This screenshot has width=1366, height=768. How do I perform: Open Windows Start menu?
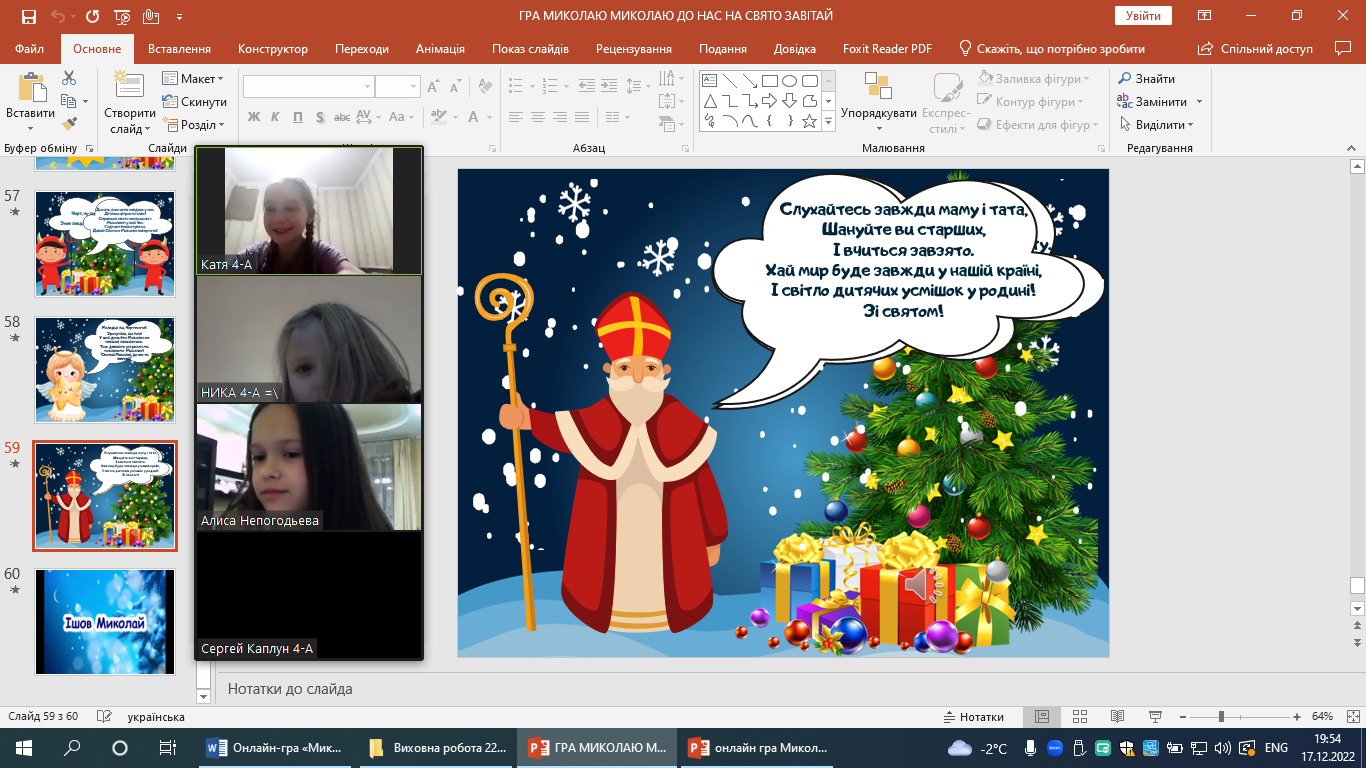click(23, 747)
